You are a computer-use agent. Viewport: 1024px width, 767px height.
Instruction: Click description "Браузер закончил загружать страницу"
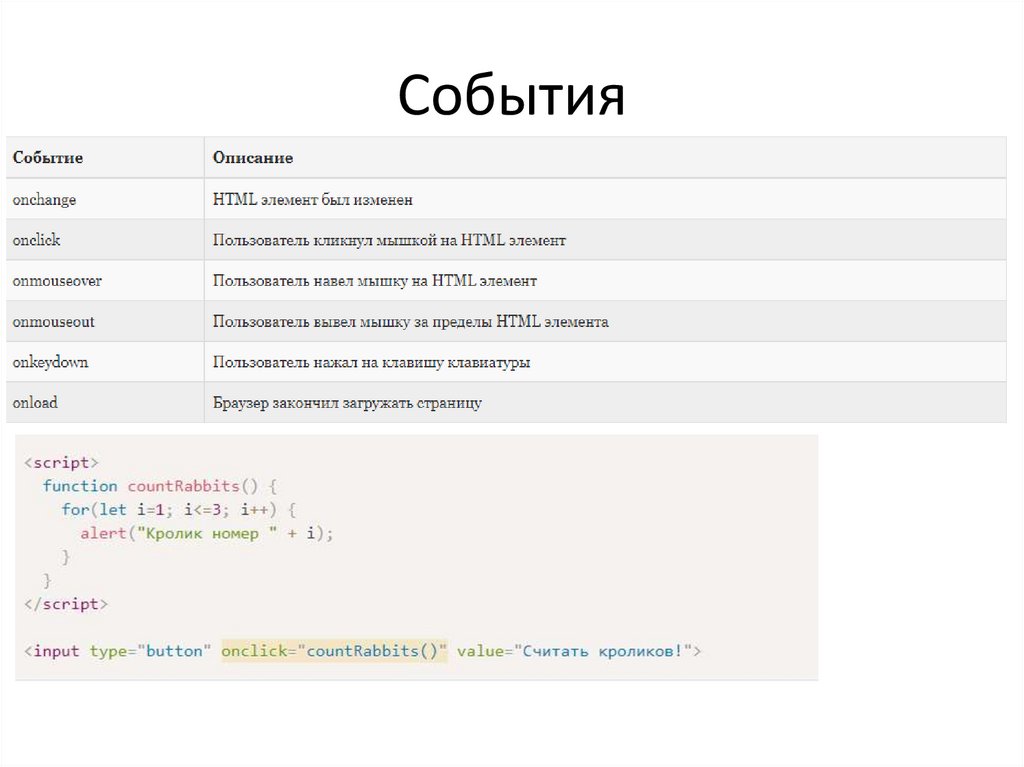click(x=347, y=402)
